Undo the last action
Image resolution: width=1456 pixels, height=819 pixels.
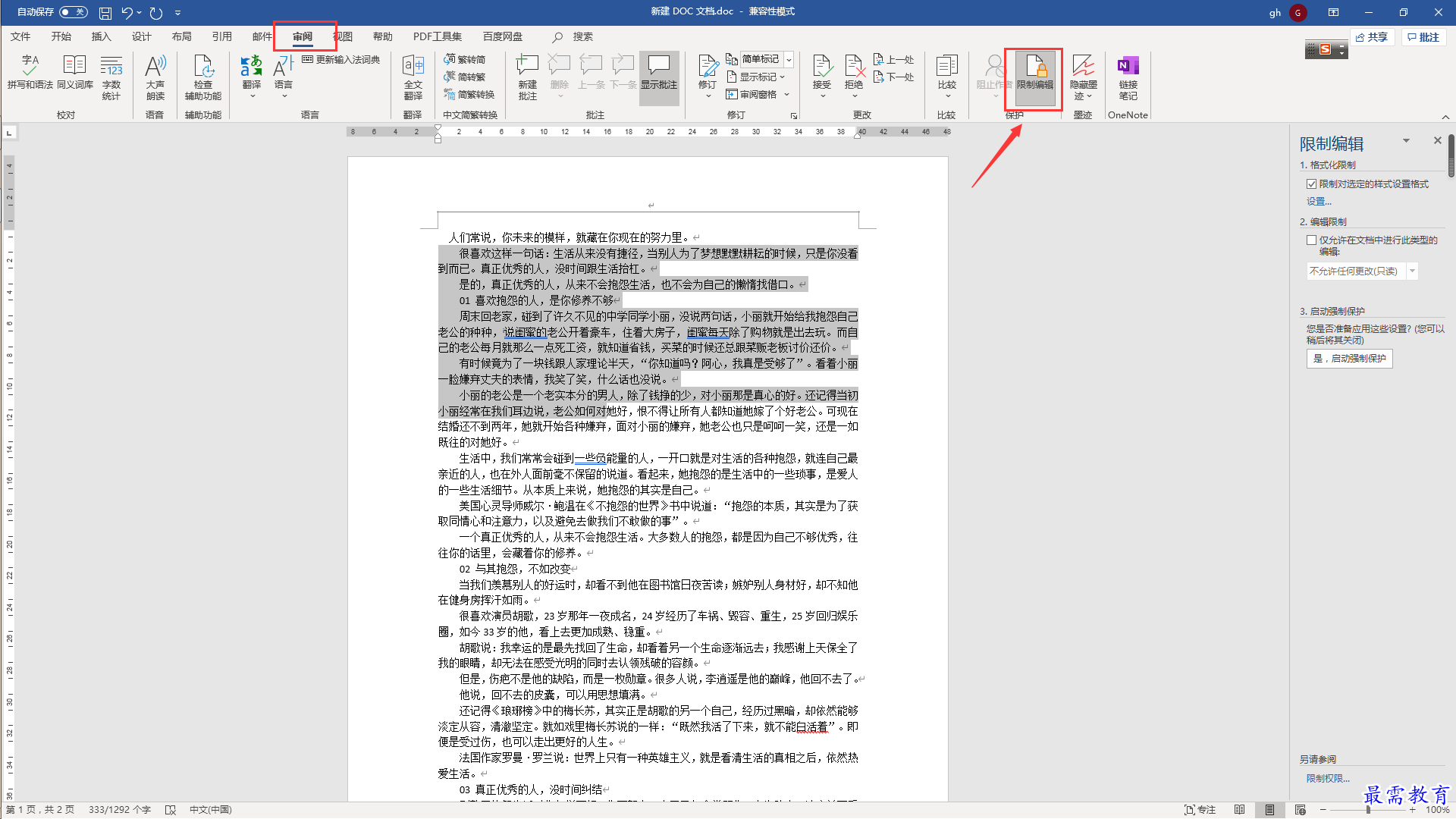coord(127,13)
